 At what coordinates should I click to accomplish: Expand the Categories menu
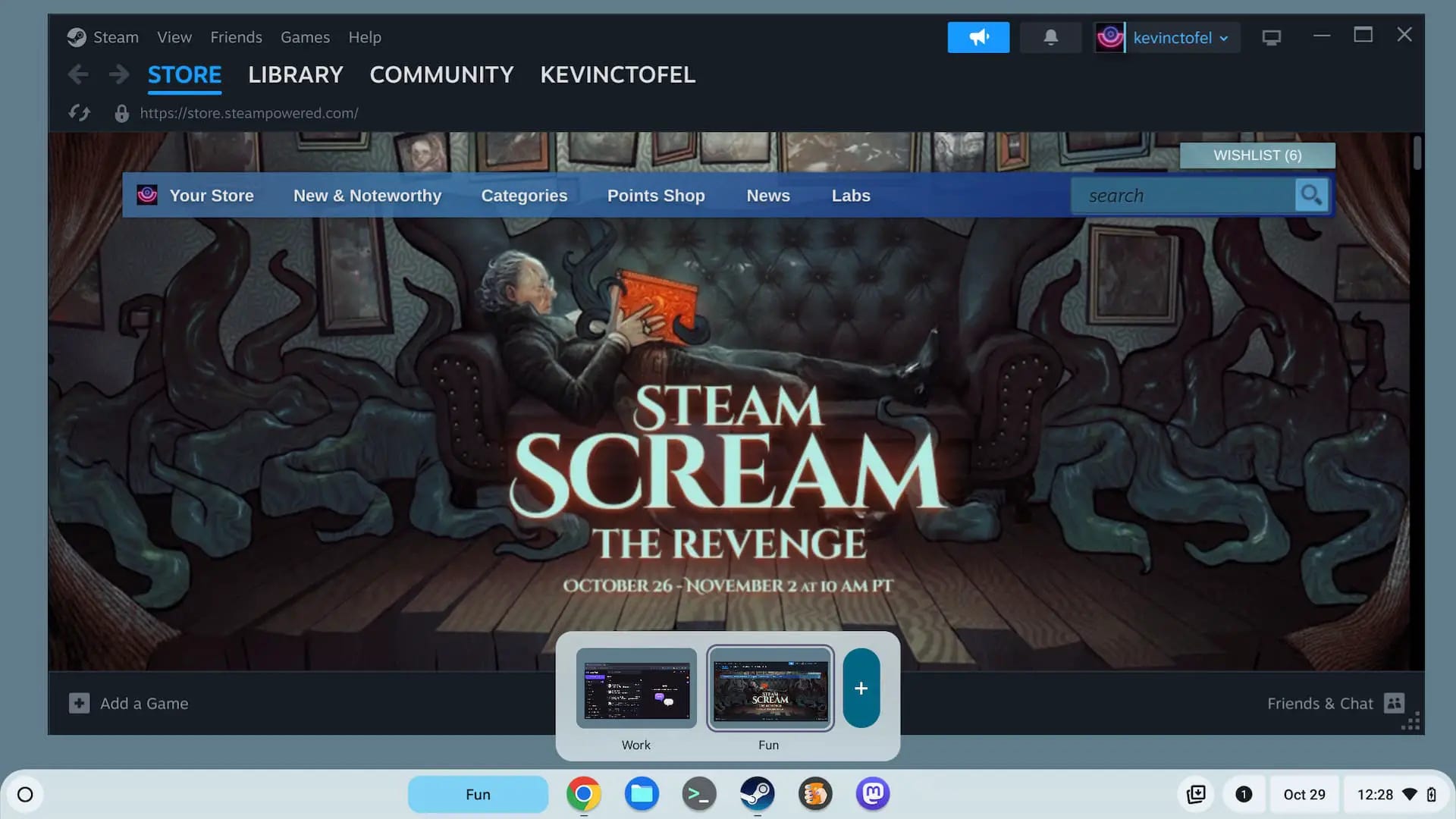(524, 196)
